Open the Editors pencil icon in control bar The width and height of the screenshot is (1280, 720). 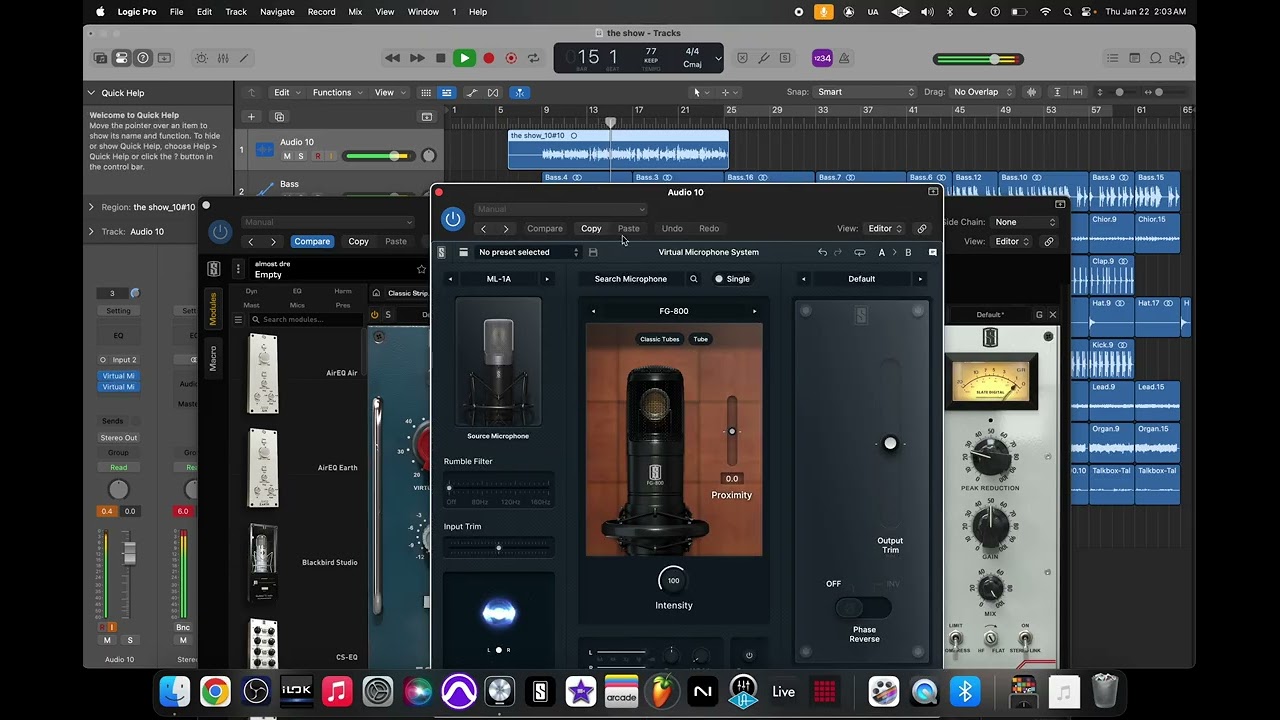click(x=243, y=58)
